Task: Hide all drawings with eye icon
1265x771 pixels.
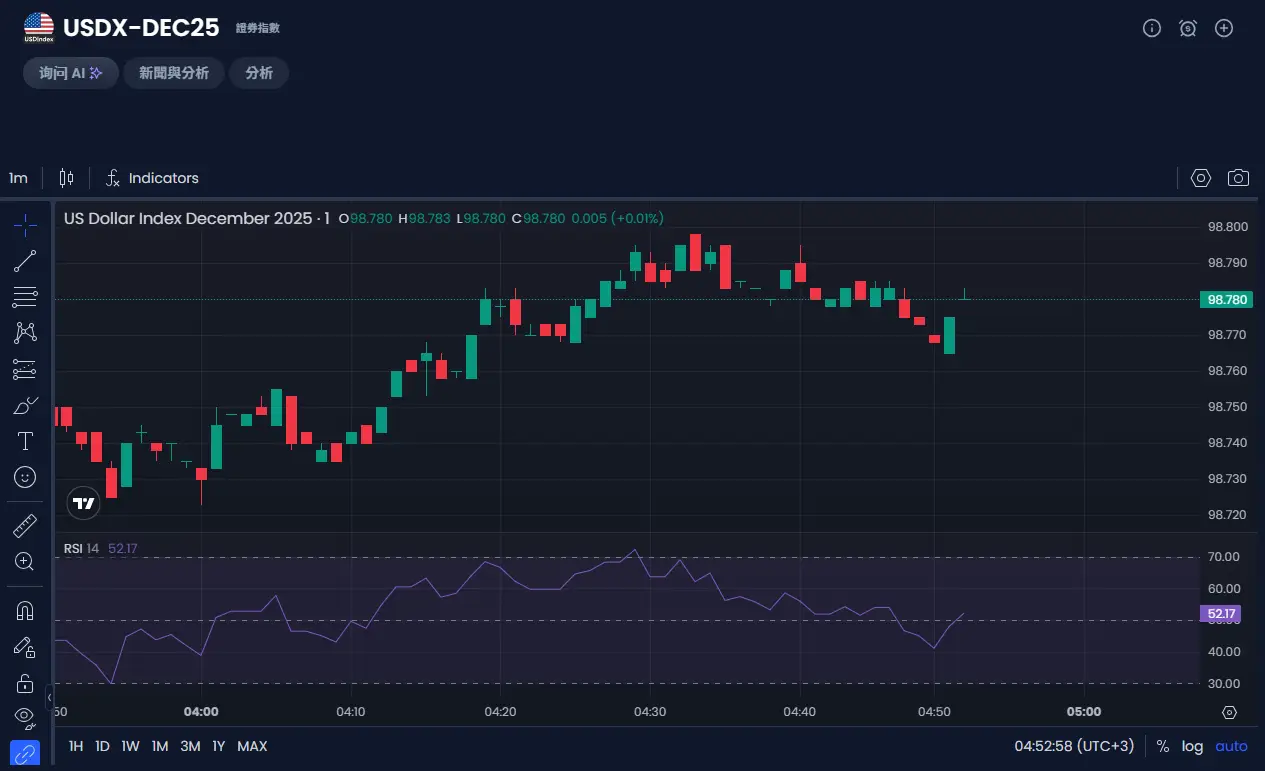Action: (x=25, y=717)
